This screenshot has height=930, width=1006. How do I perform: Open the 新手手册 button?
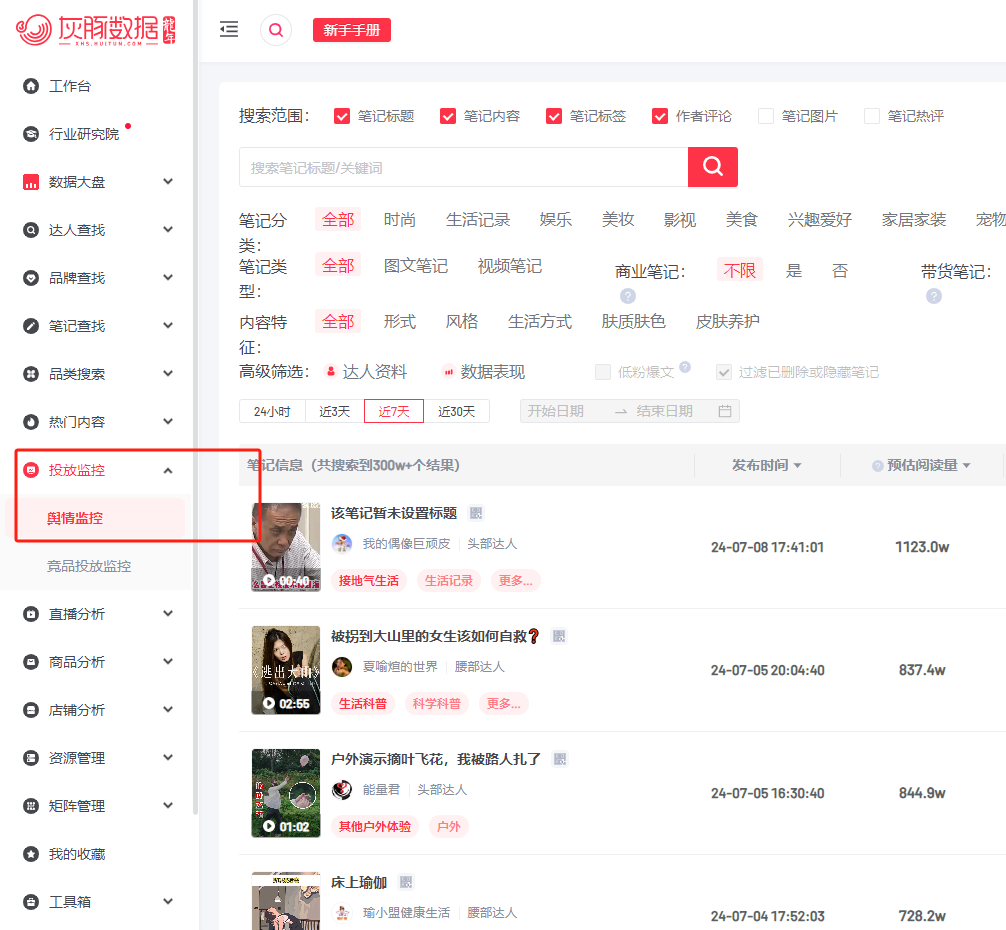(352, 30)
